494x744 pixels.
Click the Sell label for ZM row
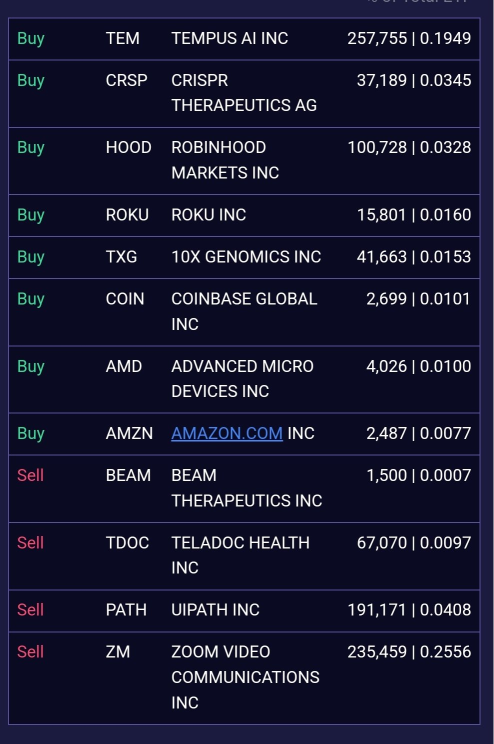click(30, 652)
